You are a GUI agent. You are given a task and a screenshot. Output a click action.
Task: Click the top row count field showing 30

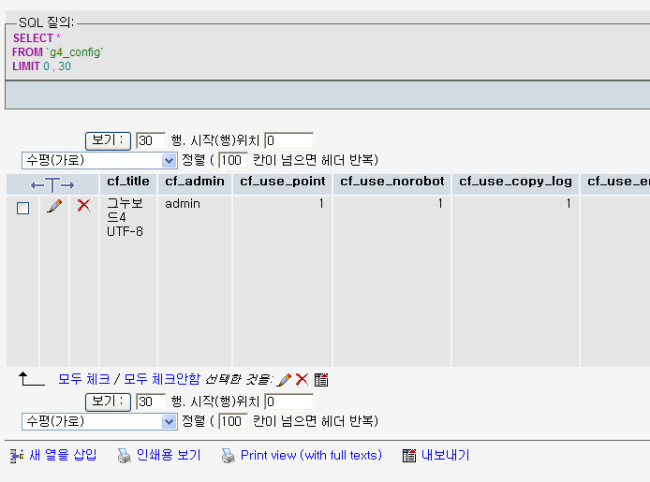point(151,140)
